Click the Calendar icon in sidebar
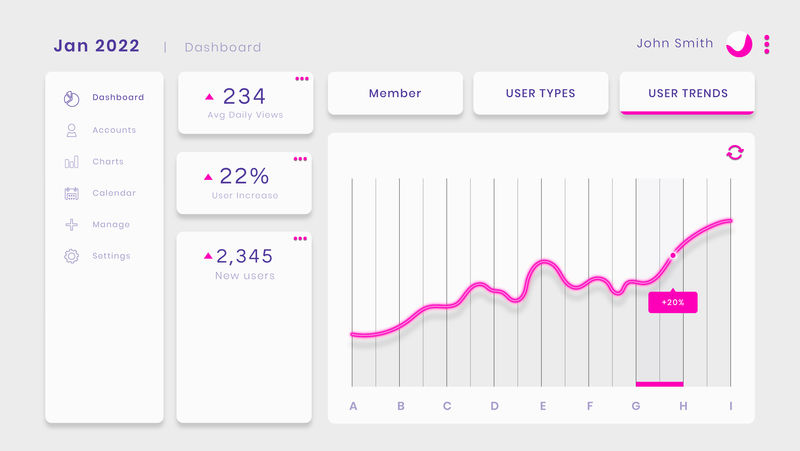Viewport: 800px width, 451px height. pyautogui.click(x=71, y=193)
